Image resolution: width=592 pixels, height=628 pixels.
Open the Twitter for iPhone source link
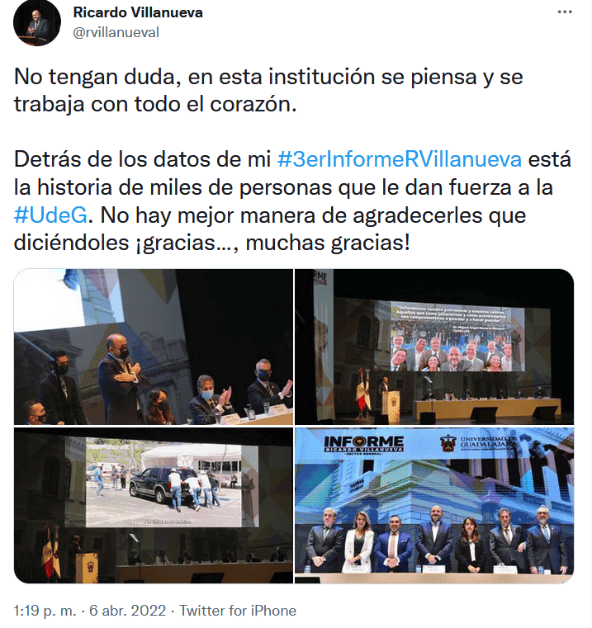pyautogui.click(x=238, y=611)
